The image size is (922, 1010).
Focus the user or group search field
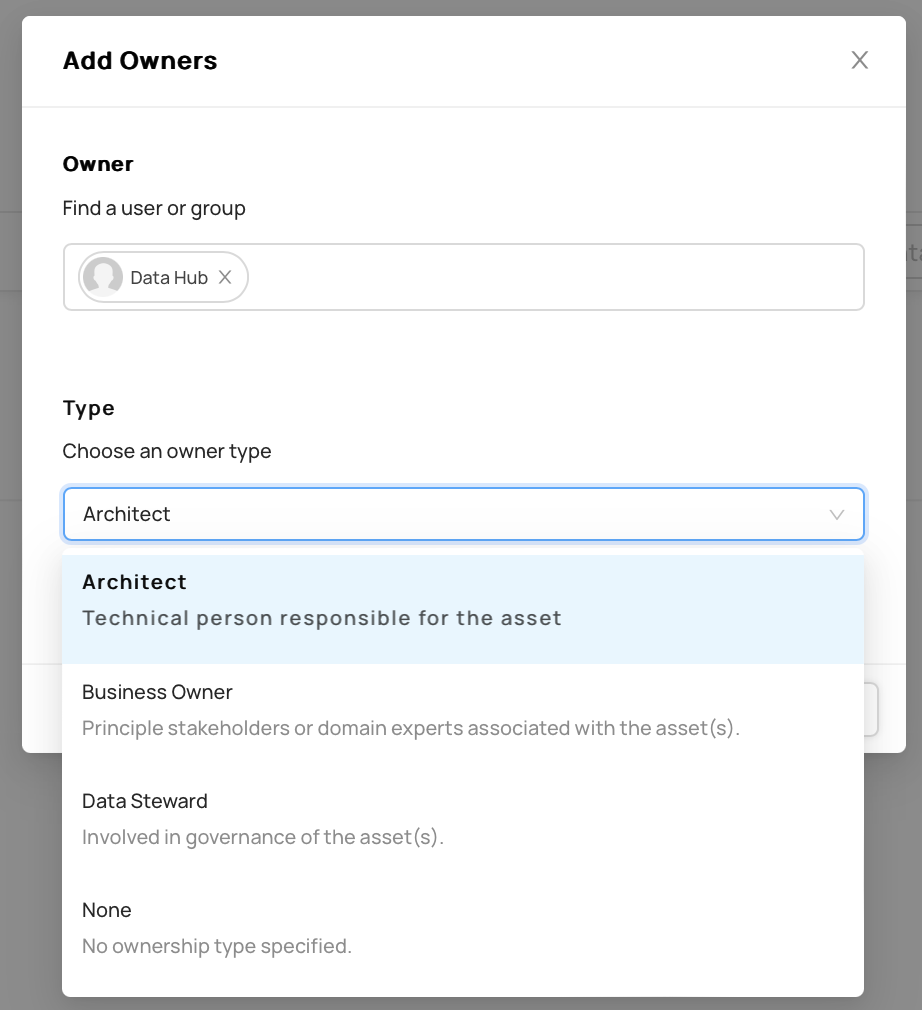tap(554, 277)
